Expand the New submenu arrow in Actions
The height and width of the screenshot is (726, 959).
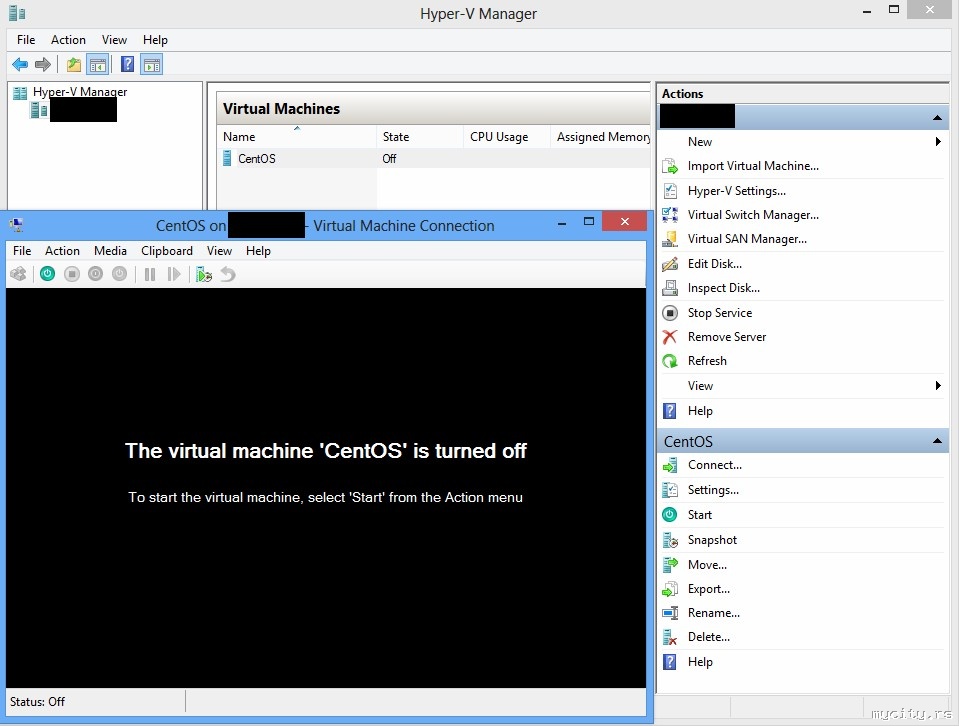click(x=938, y=142)
